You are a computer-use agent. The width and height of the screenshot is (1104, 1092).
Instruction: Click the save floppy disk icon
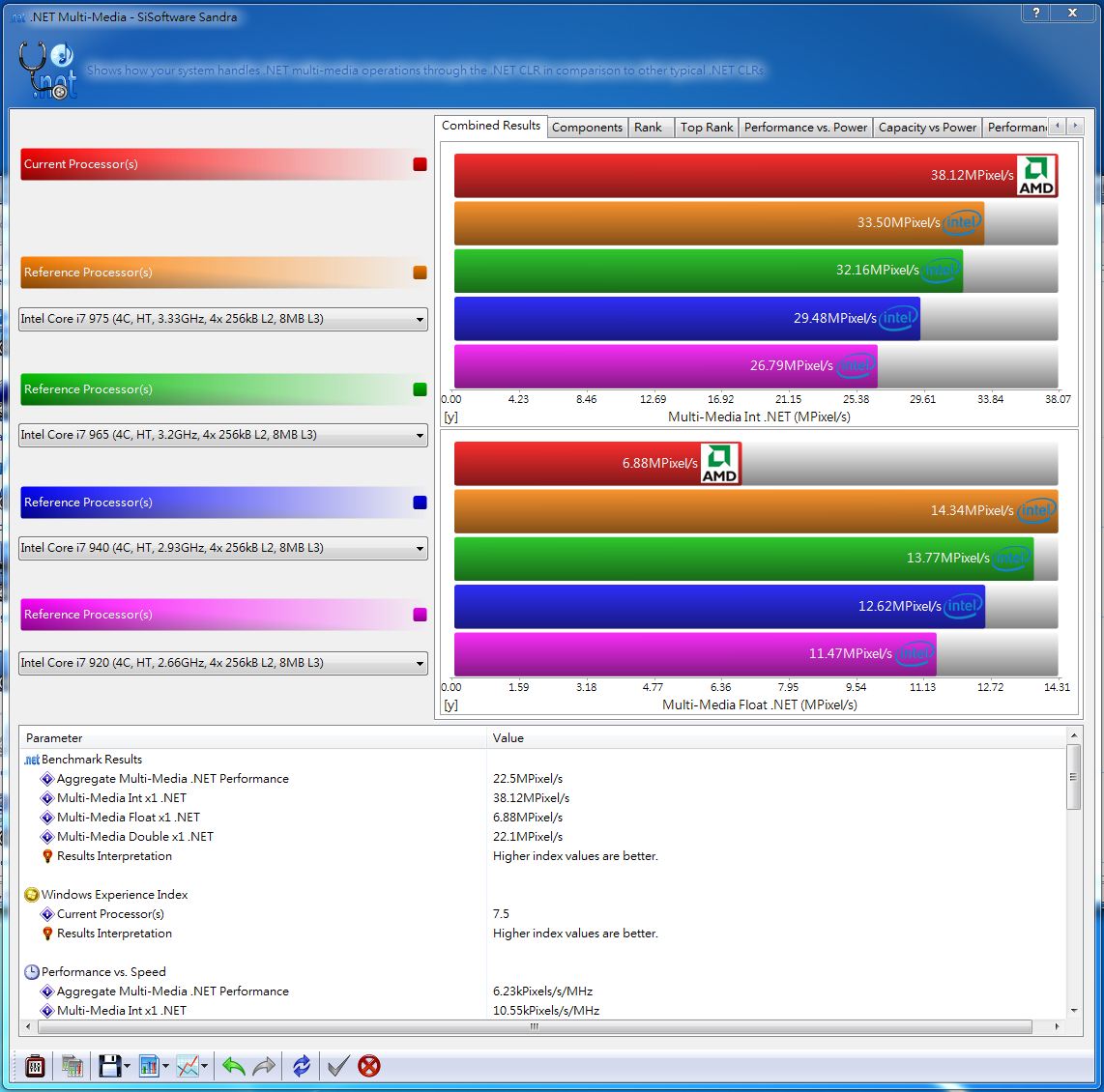tap(109, 1066)
